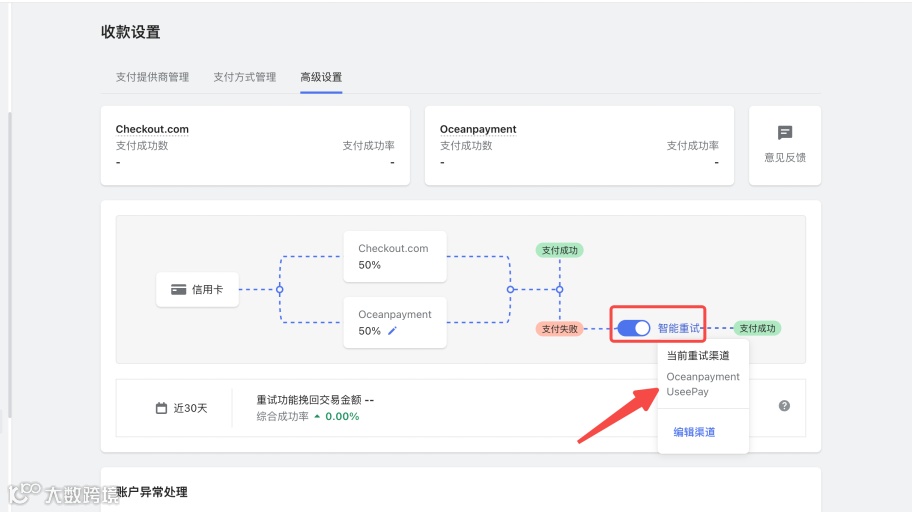This screenshot has height=512, width=912.
Task: Select the Checkout.com 50% flow node
Action: tap(395, 257)
